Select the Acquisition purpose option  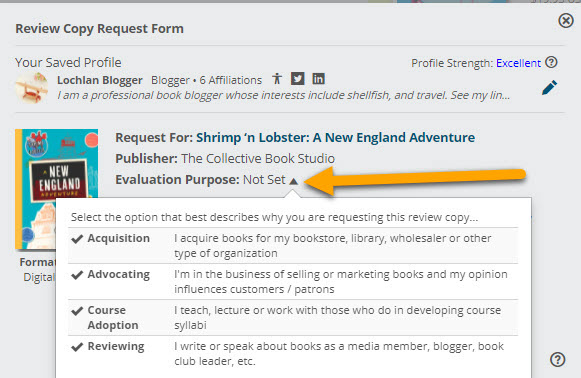(x=293, y=246)
